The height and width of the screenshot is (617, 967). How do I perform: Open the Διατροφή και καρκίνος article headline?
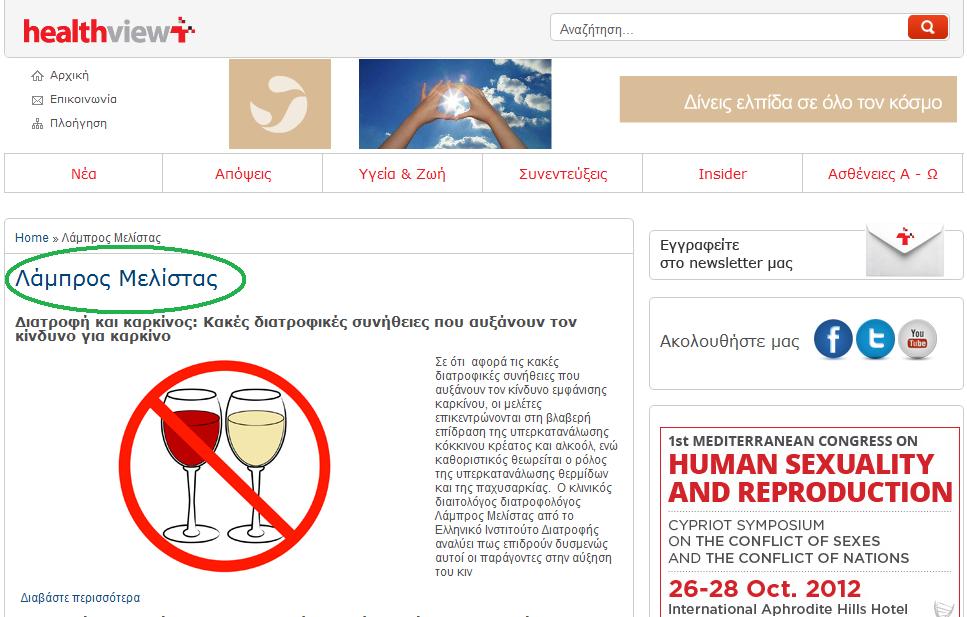coord(296,329)
